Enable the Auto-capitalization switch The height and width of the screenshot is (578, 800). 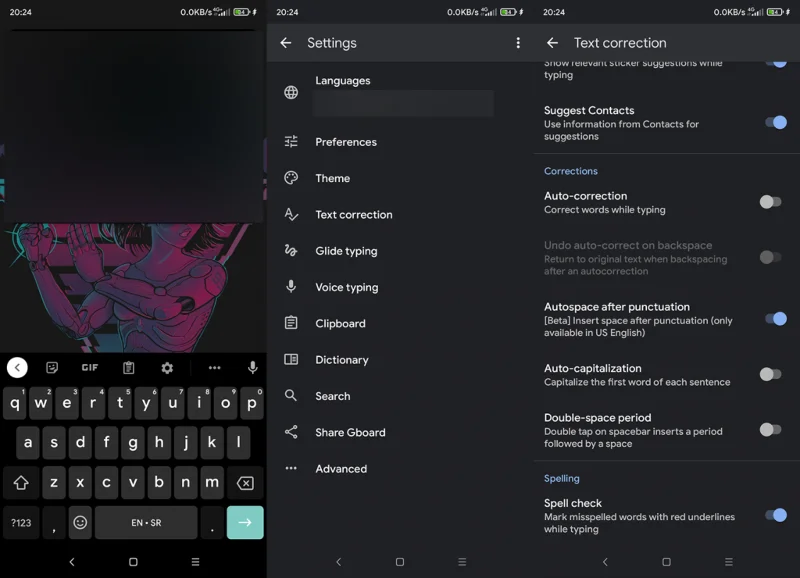coord(770,374)
